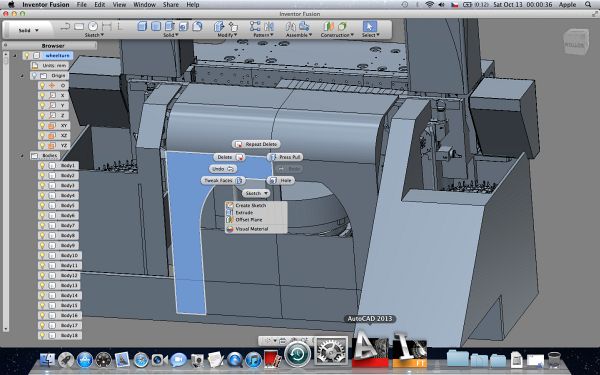Open the Share menu

point(171,5)
